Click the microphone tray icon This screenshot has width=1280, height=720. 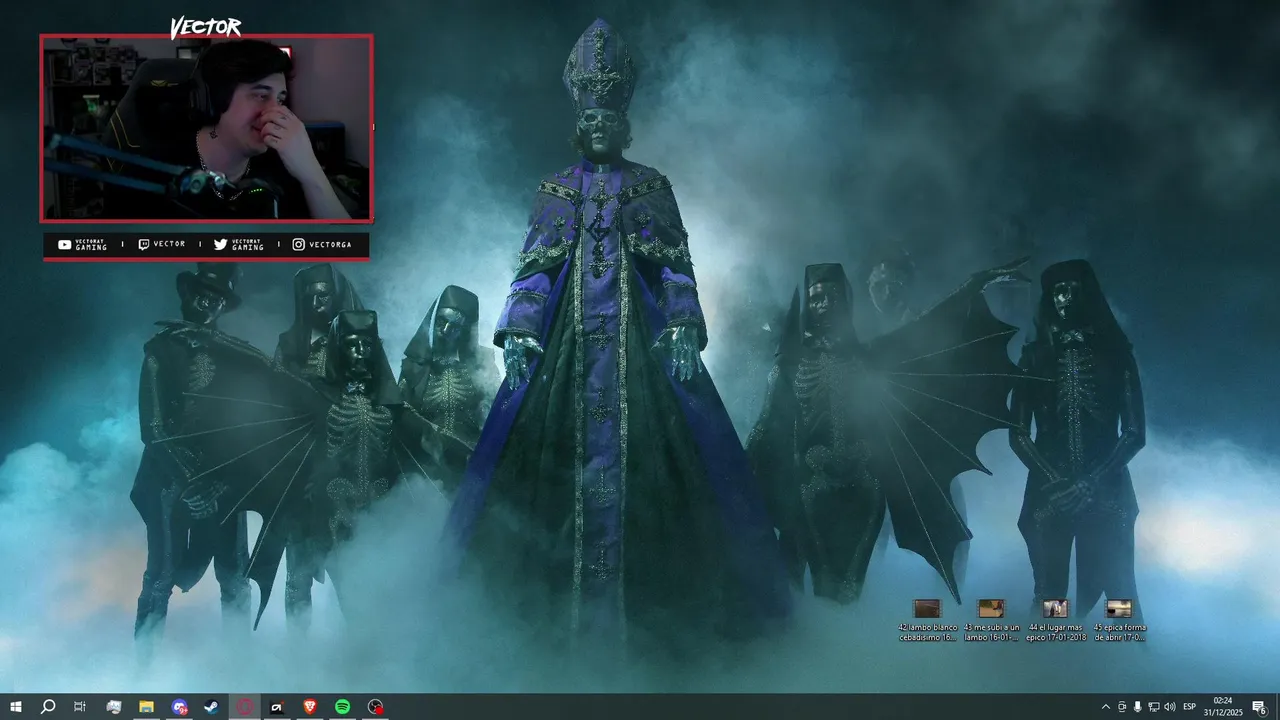point(1138,707)
